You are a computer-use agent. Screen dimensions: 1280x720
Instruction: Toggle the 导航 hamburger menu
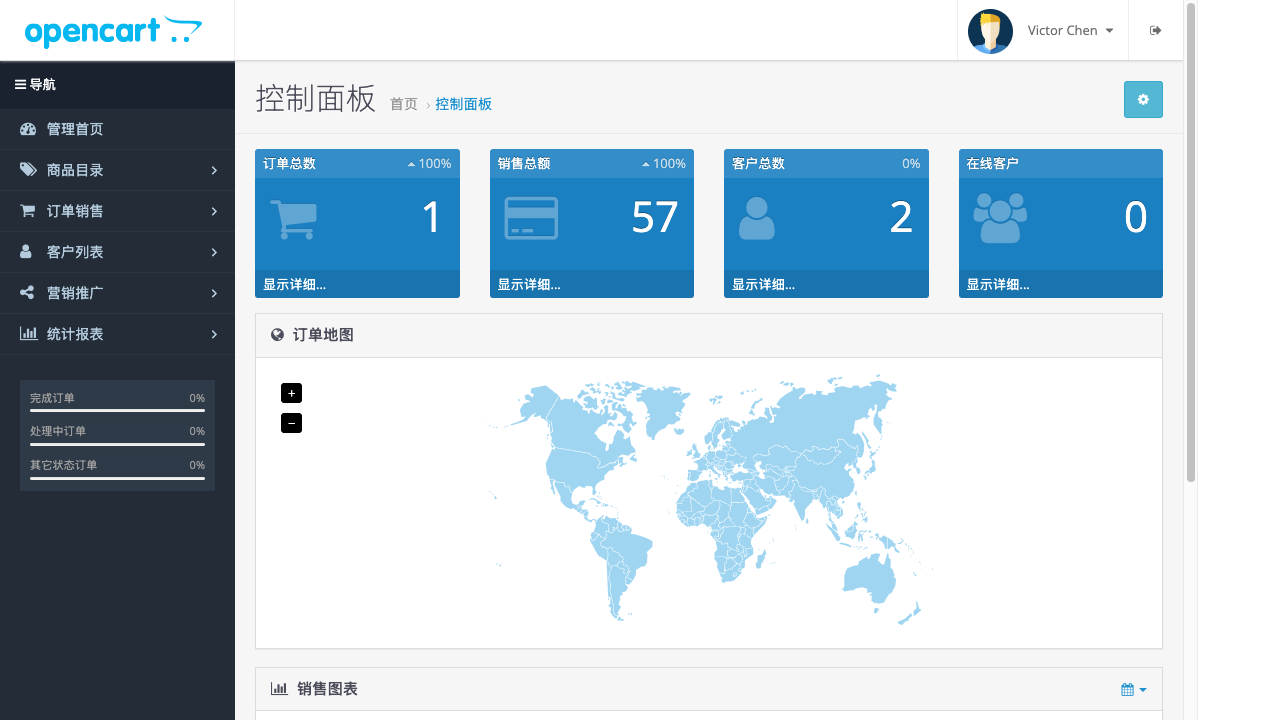pos(35,85)
